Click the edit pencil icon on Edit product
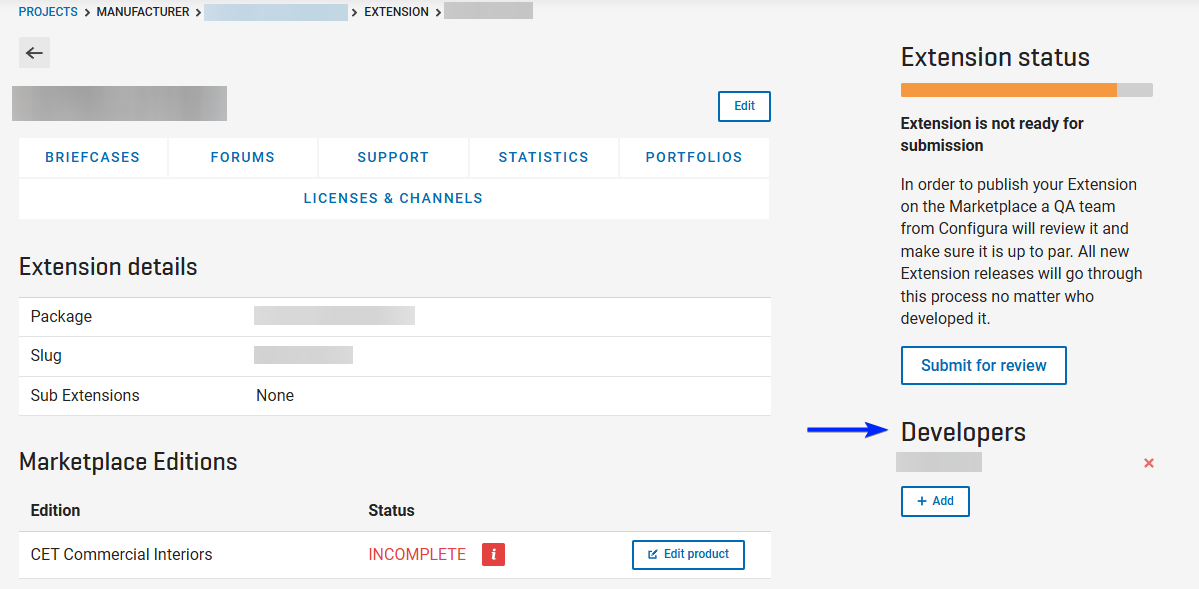Screen dimensions: 1199x589 point(653,554)
